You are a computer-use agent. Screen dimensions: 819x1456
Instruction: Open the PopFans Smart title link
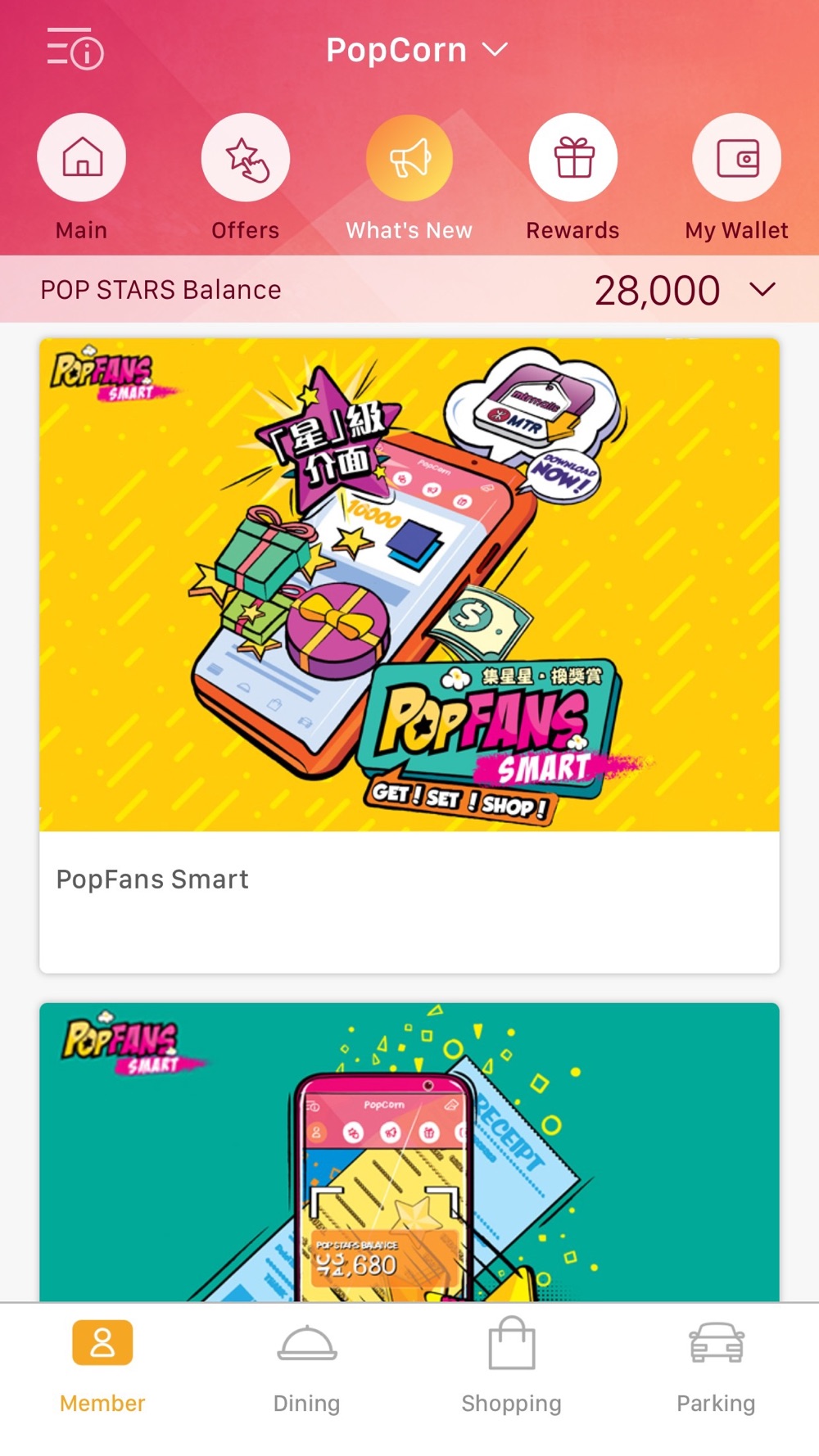click(152, 879)
